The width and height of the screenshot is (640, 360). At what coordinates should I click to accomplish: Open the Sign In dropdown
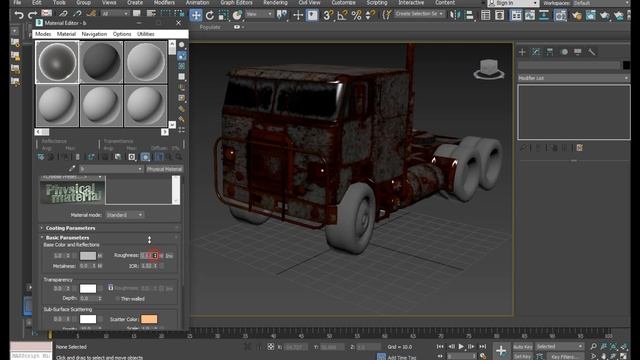coord(514,3)
